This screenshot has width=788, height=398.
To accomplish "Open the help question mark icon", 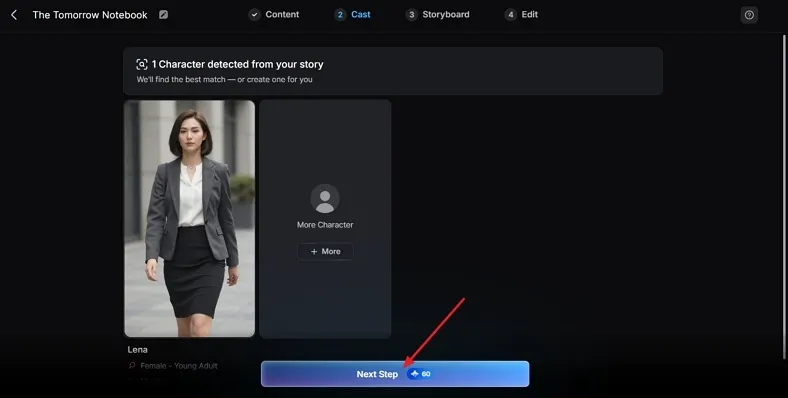I will pyautogui.click(x=749, y=15).
